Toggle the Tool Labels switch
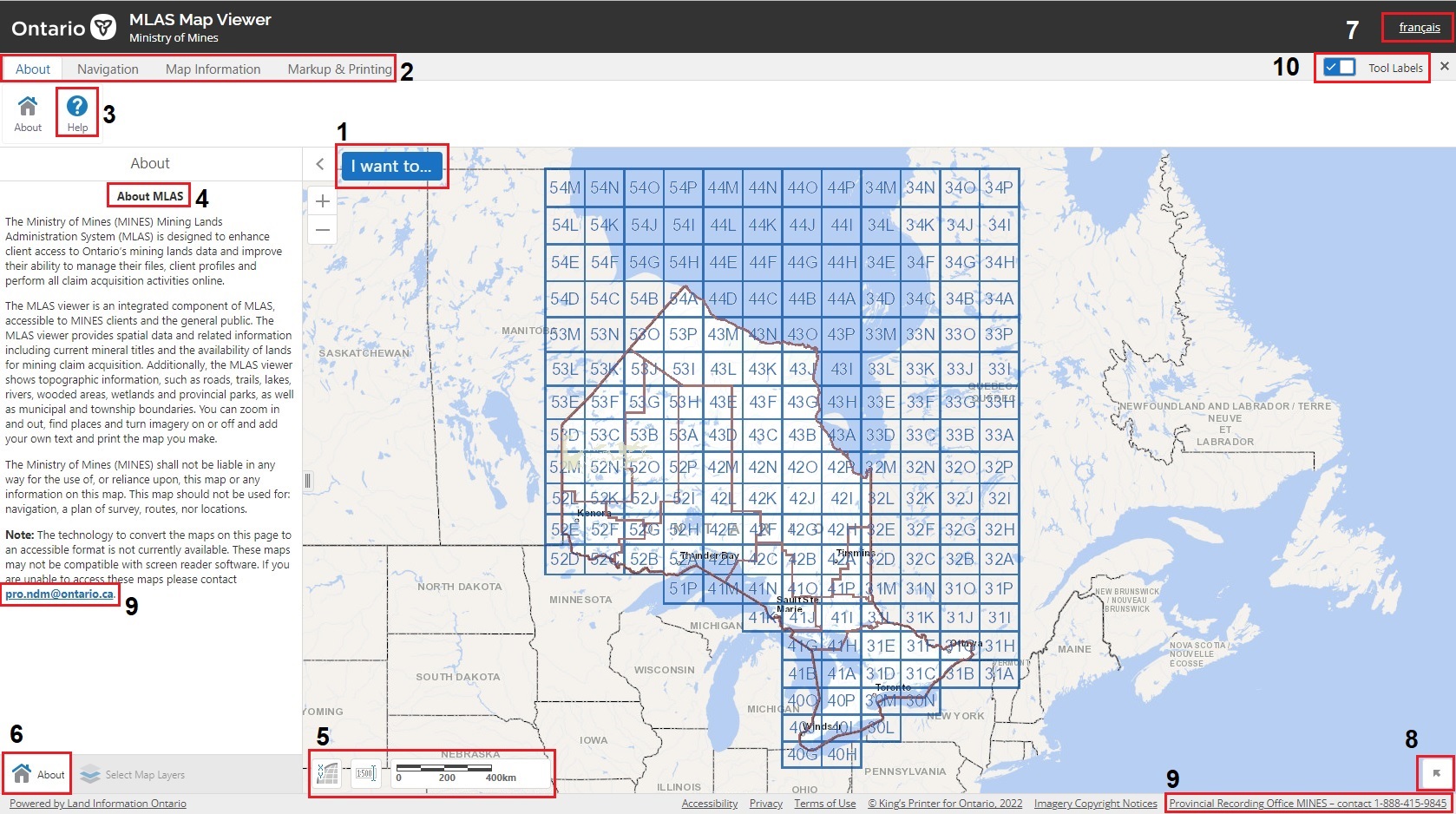The width and height of the screenshot is (1456, 814). tap(1340, 68)
